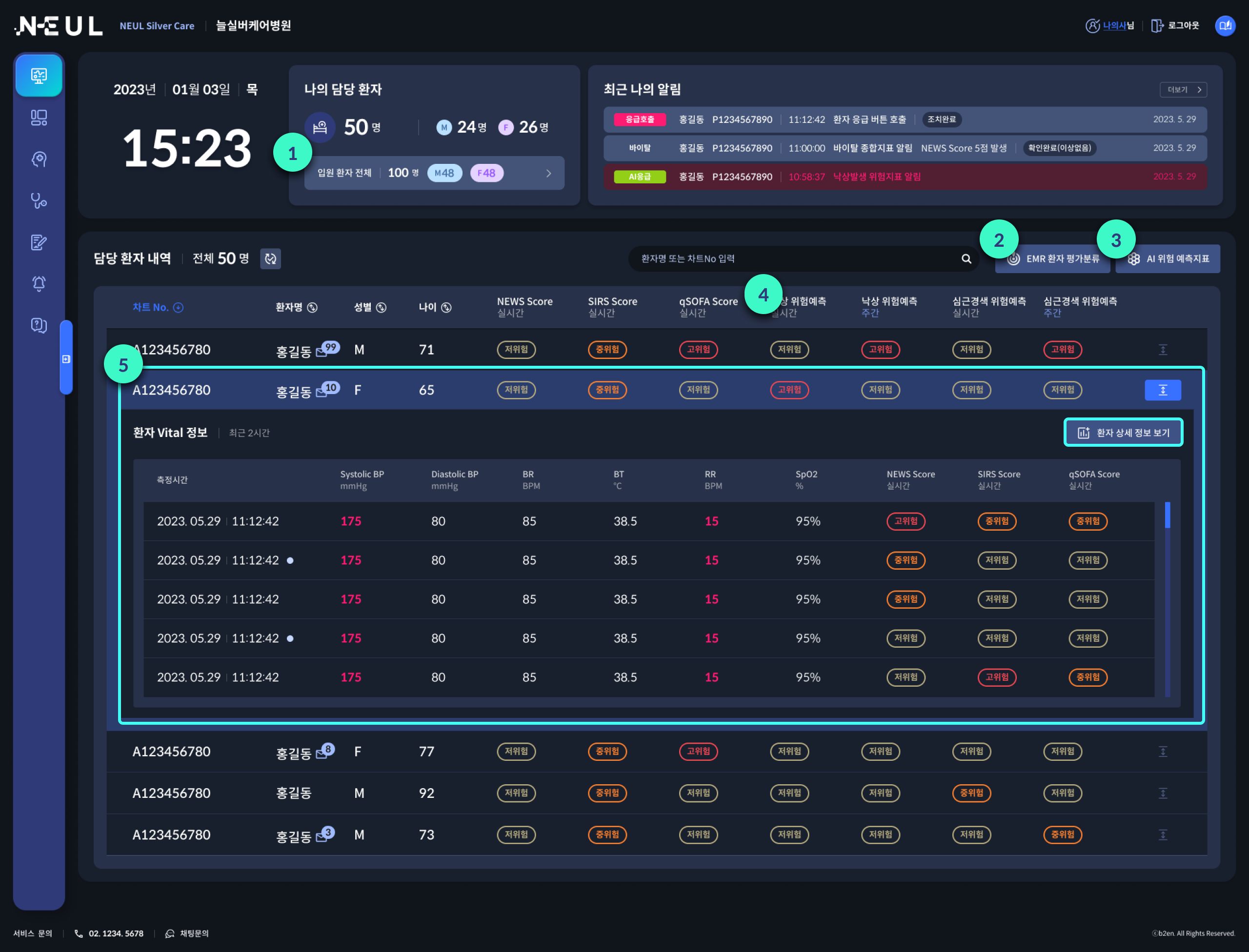This screenshot has height=952, width=1249.
Task: Click 환자 상세 정보 보기 button
Action: point(1123,433)
